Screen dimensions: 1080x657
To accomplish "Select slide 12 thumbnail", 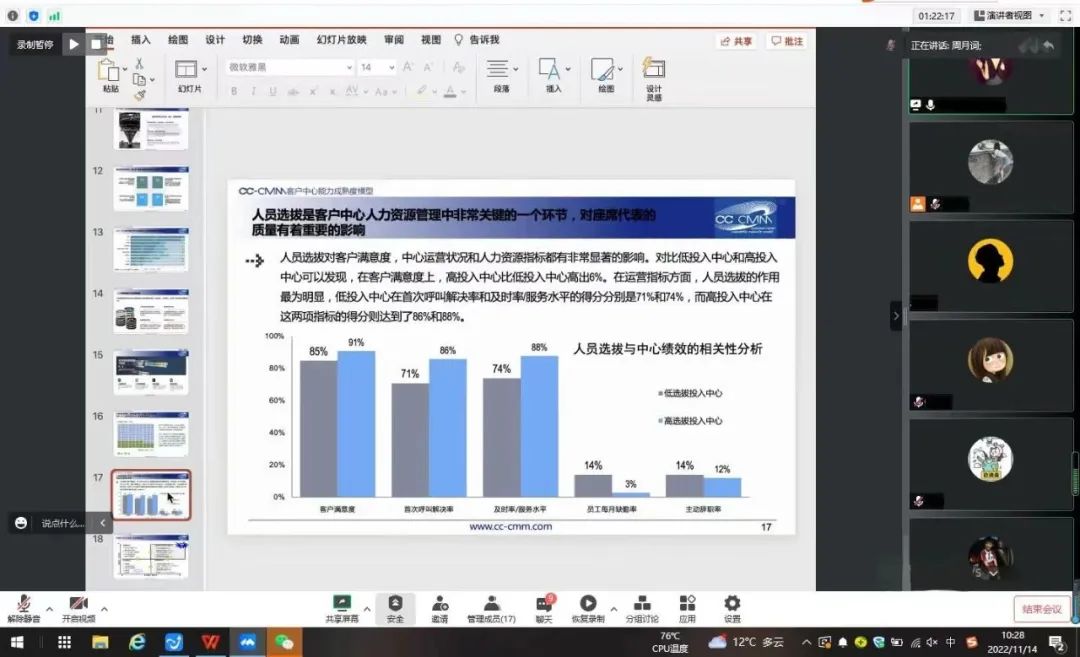I will [x=151, y=188].
